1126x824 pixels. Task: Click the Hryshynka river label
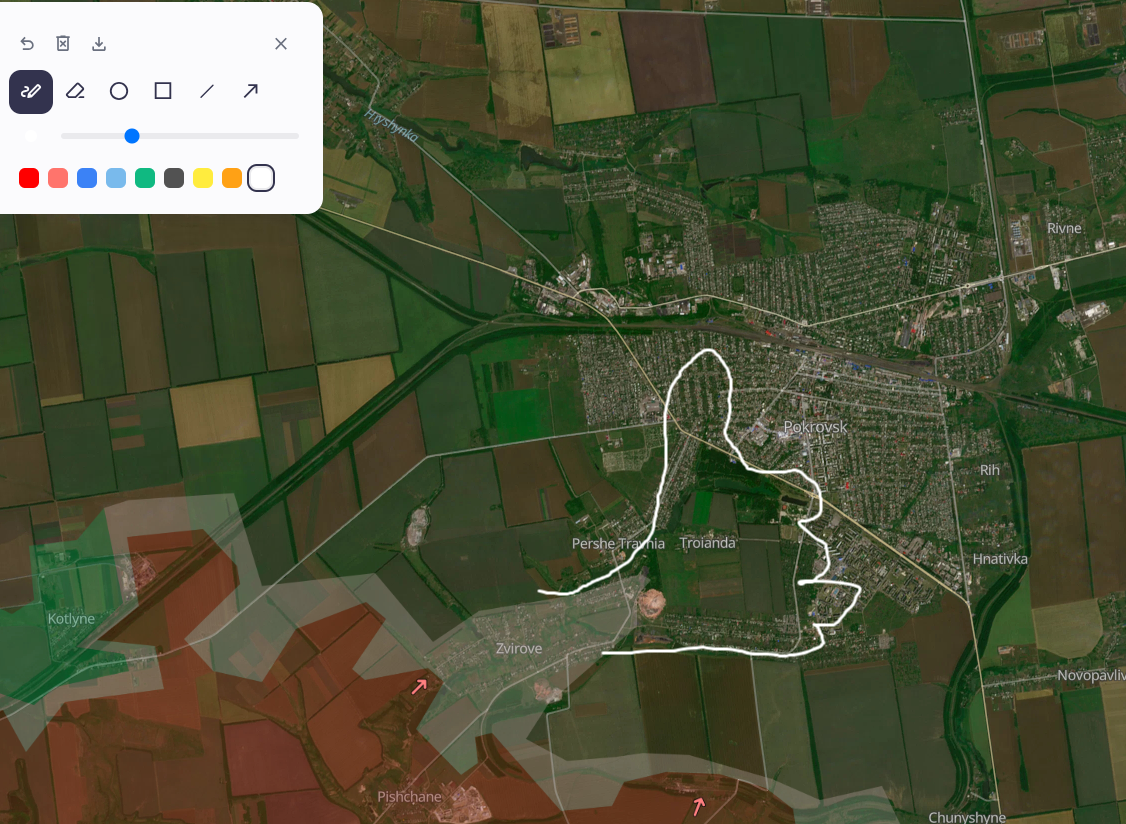(391, 125)
